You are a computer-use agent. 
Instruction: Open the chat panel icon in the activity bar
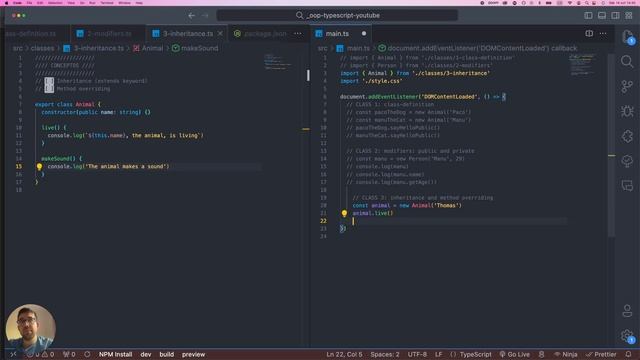(x=627, y=186)
